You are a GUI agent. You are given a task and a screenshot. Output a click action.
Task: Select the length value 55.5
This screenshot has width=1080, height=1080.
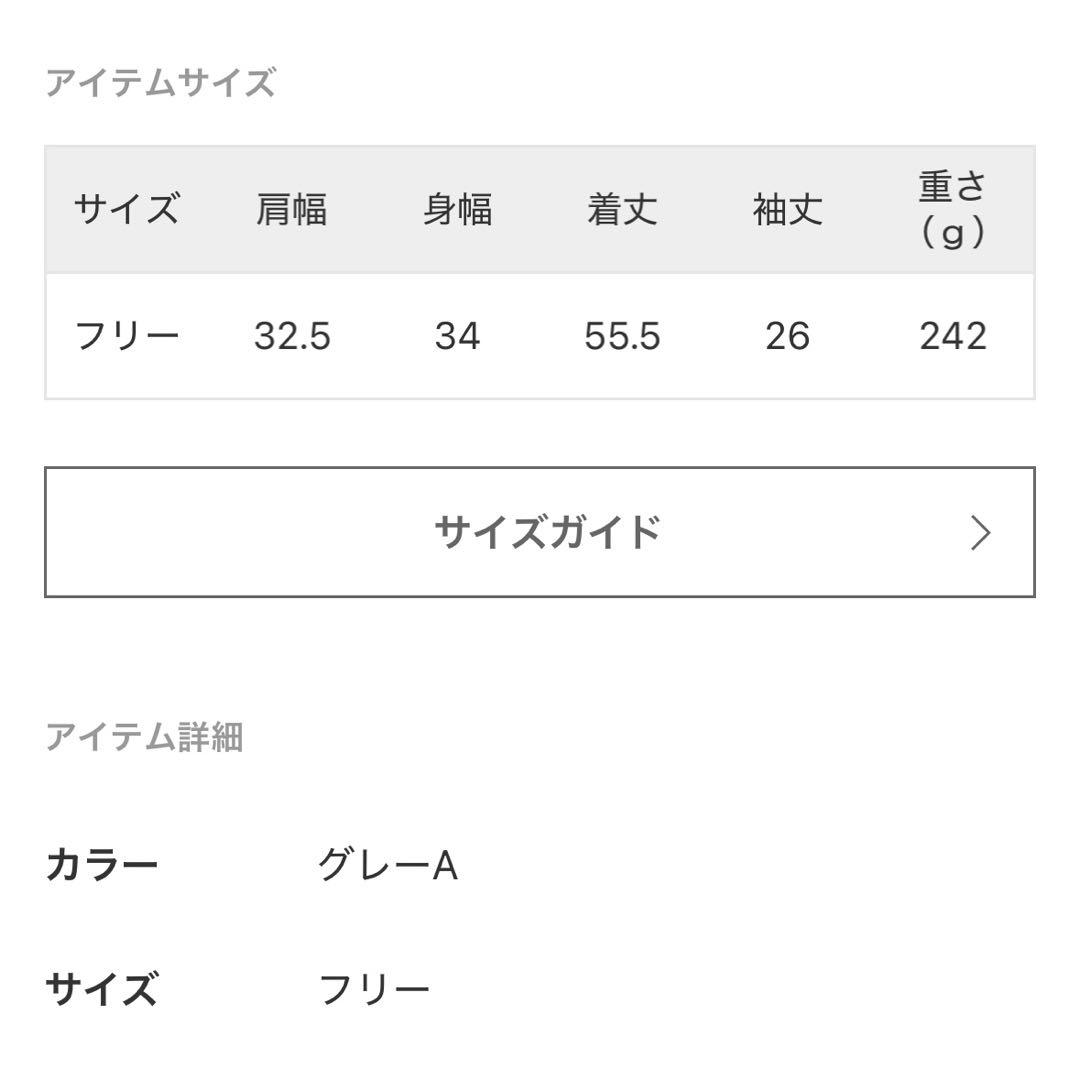click(x=623, y=338)
